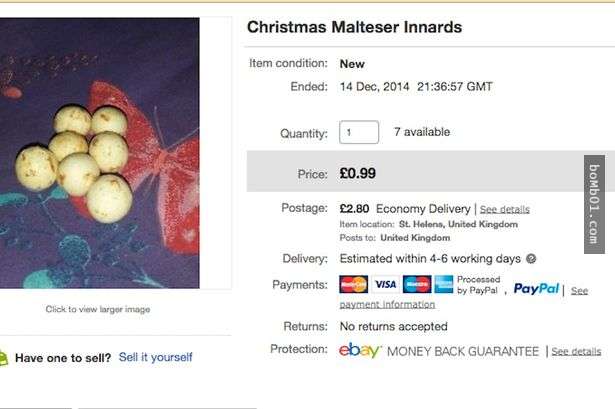Viewport: 615px width, 409px height.
Task: Click the Christmas Malteser Innards title
Action: [x=354, y=27]
